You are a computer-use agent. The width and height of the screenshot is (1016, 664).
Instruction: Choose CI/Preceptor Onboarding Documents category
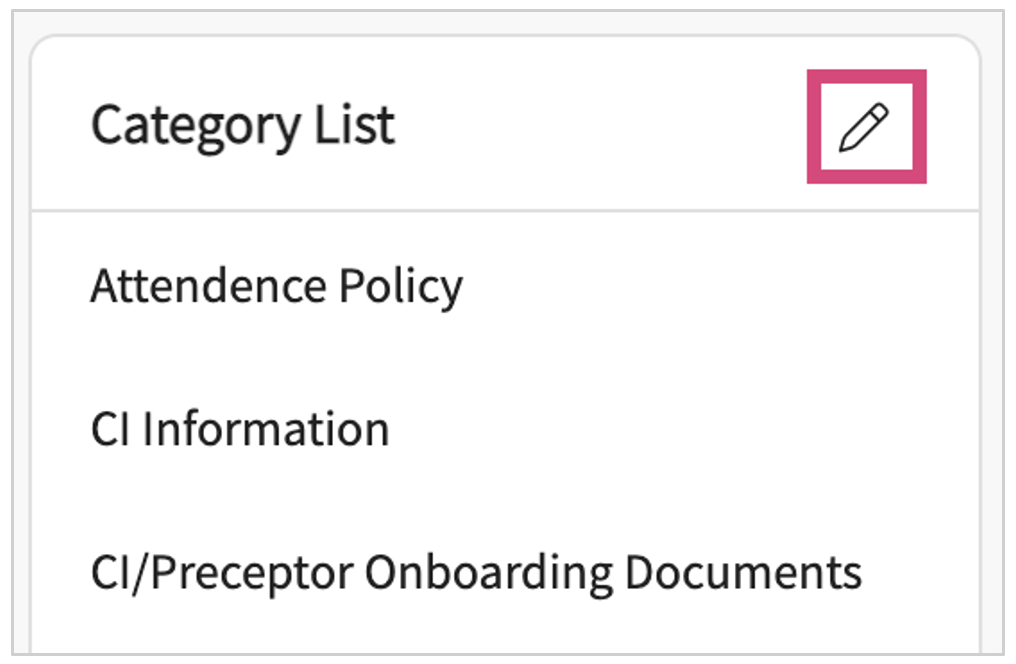point(476,573)
